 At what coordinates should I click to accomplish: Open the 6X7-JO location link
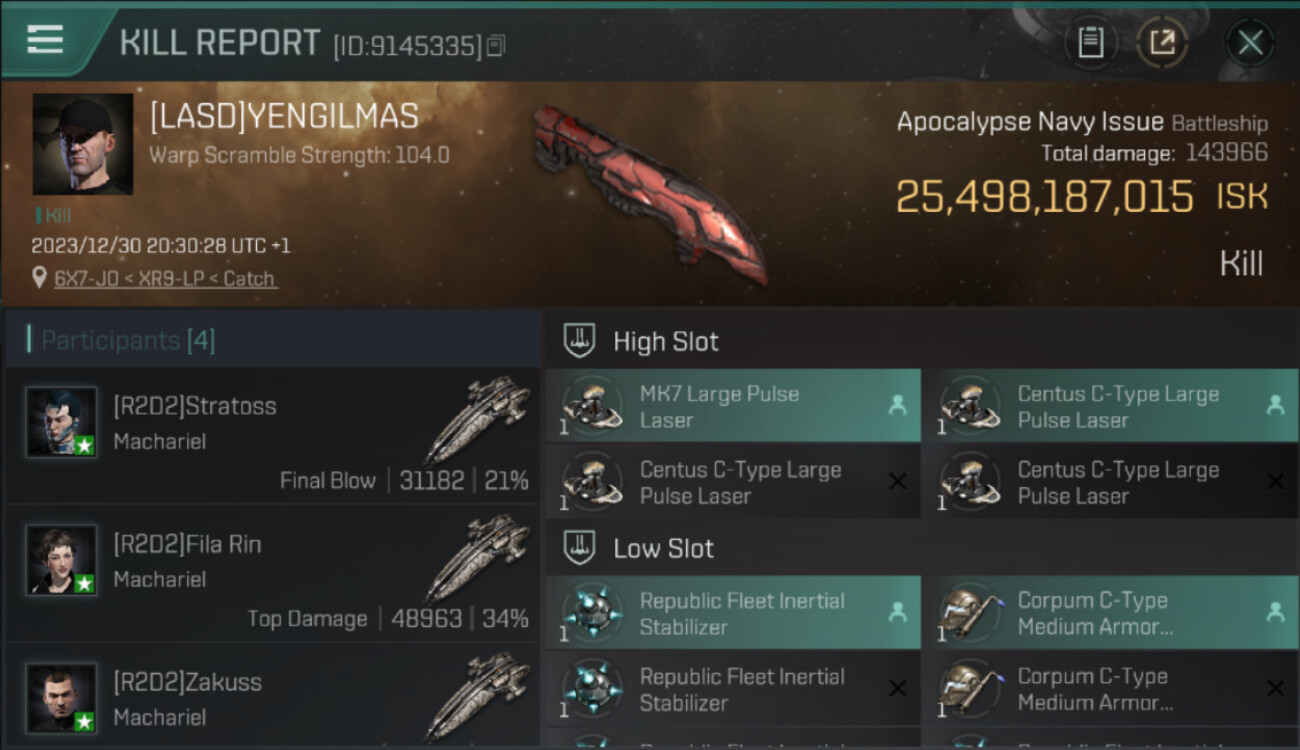point(165,279)
